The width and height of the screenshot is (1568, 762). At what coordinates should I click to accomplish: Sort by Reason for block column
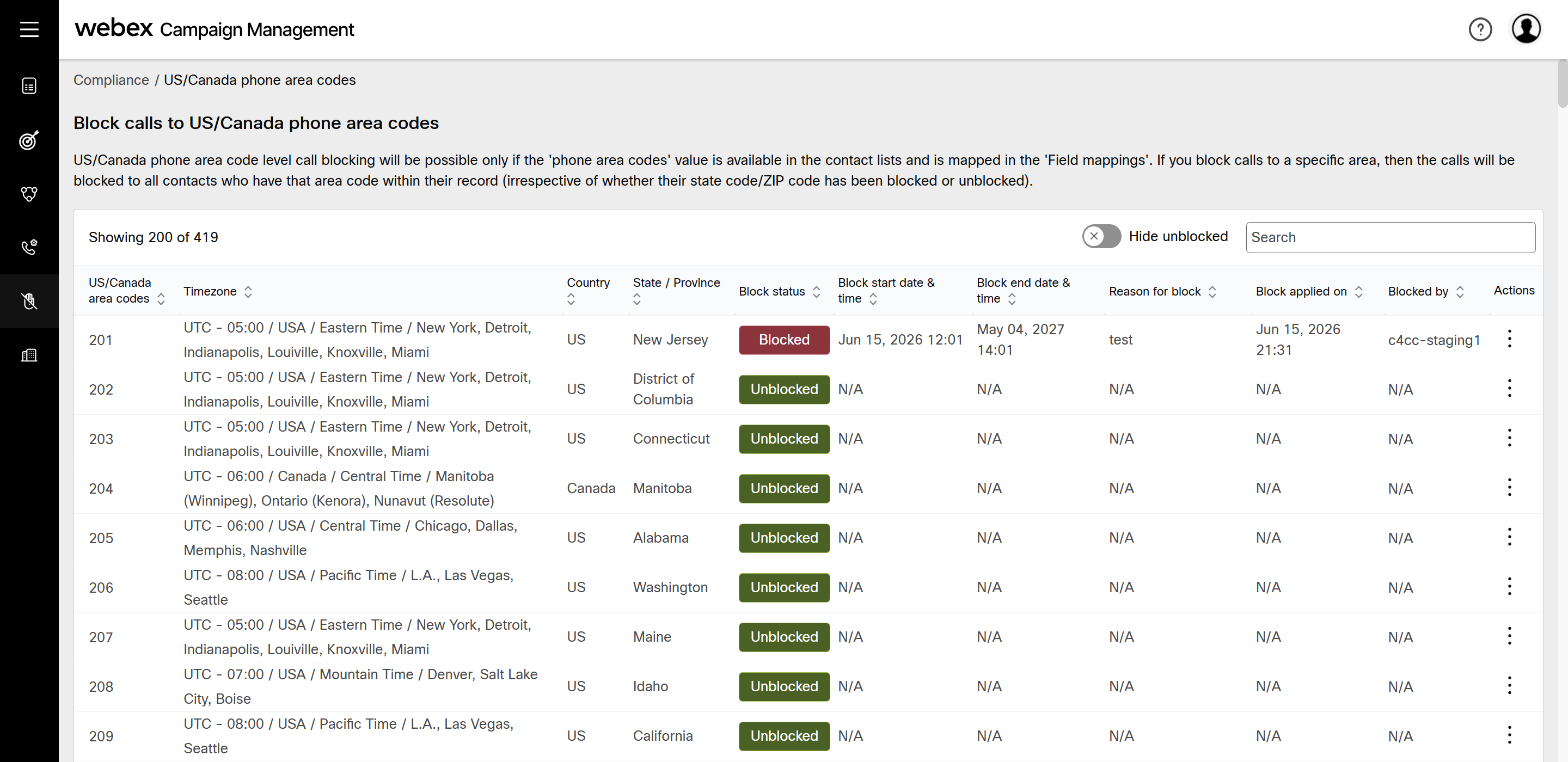tap(1212, 292)
